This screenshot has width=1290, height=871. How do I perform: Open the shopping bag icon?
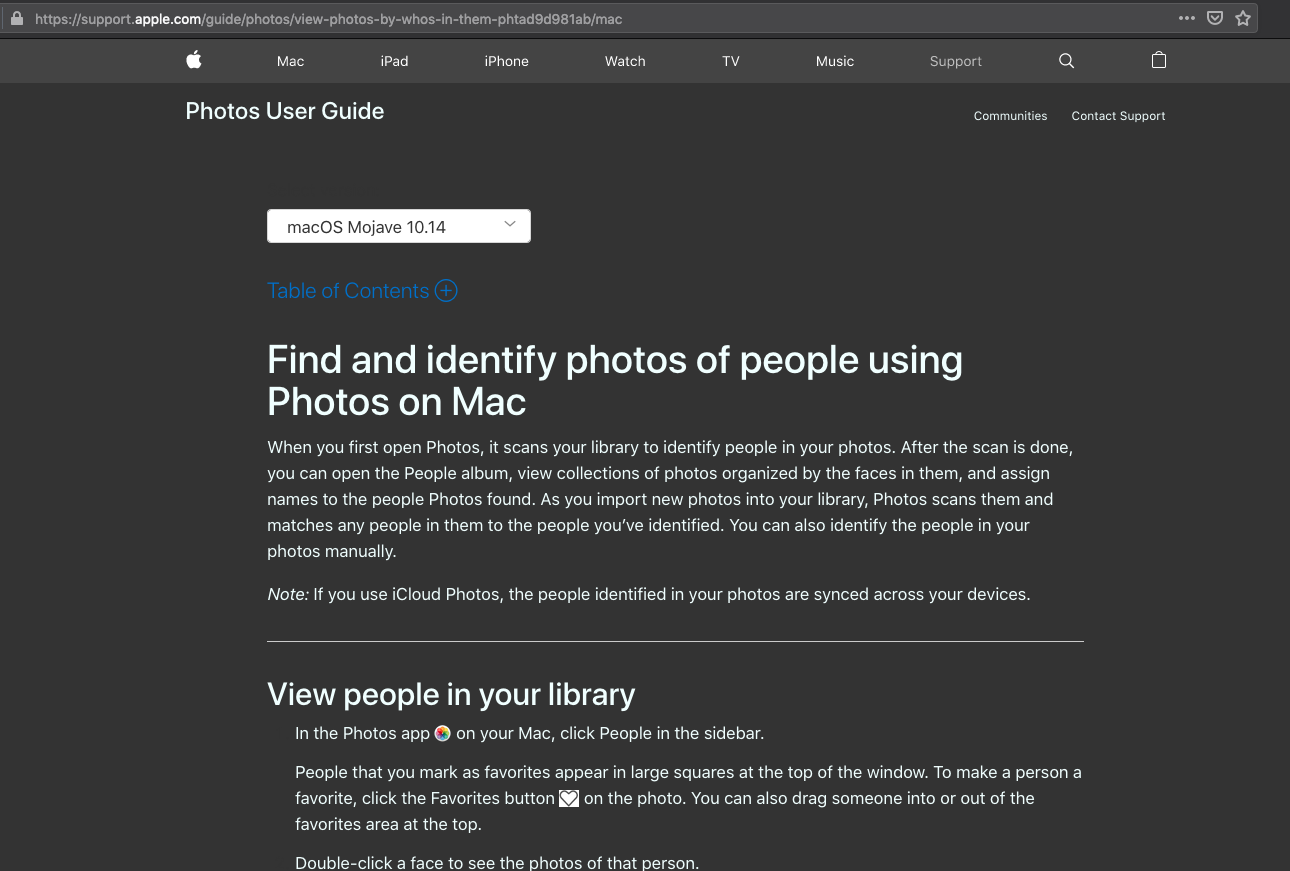point(1158,61)
